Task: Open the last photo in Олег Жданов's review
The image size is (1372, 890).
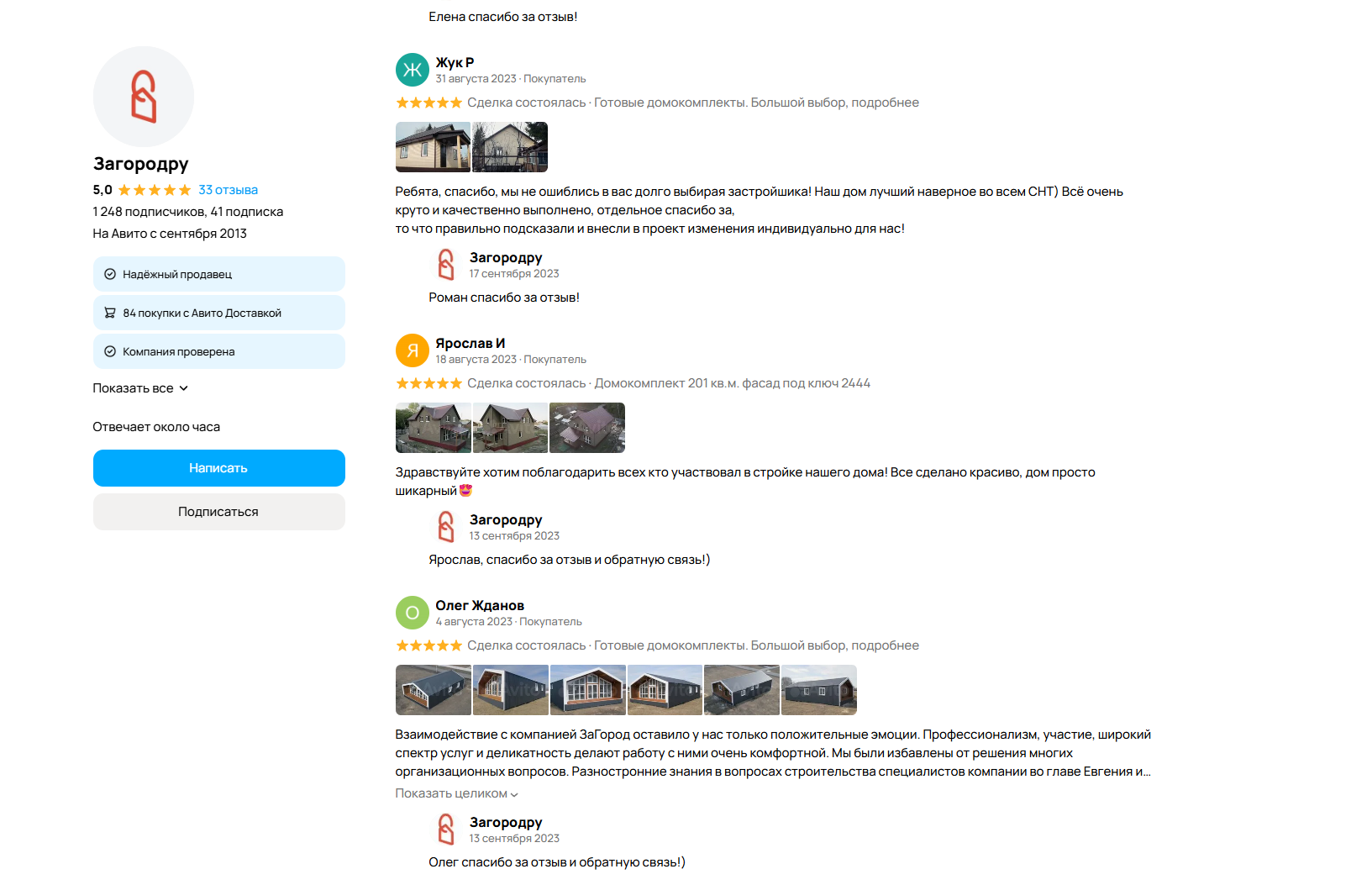Action: tap(819, 690)
